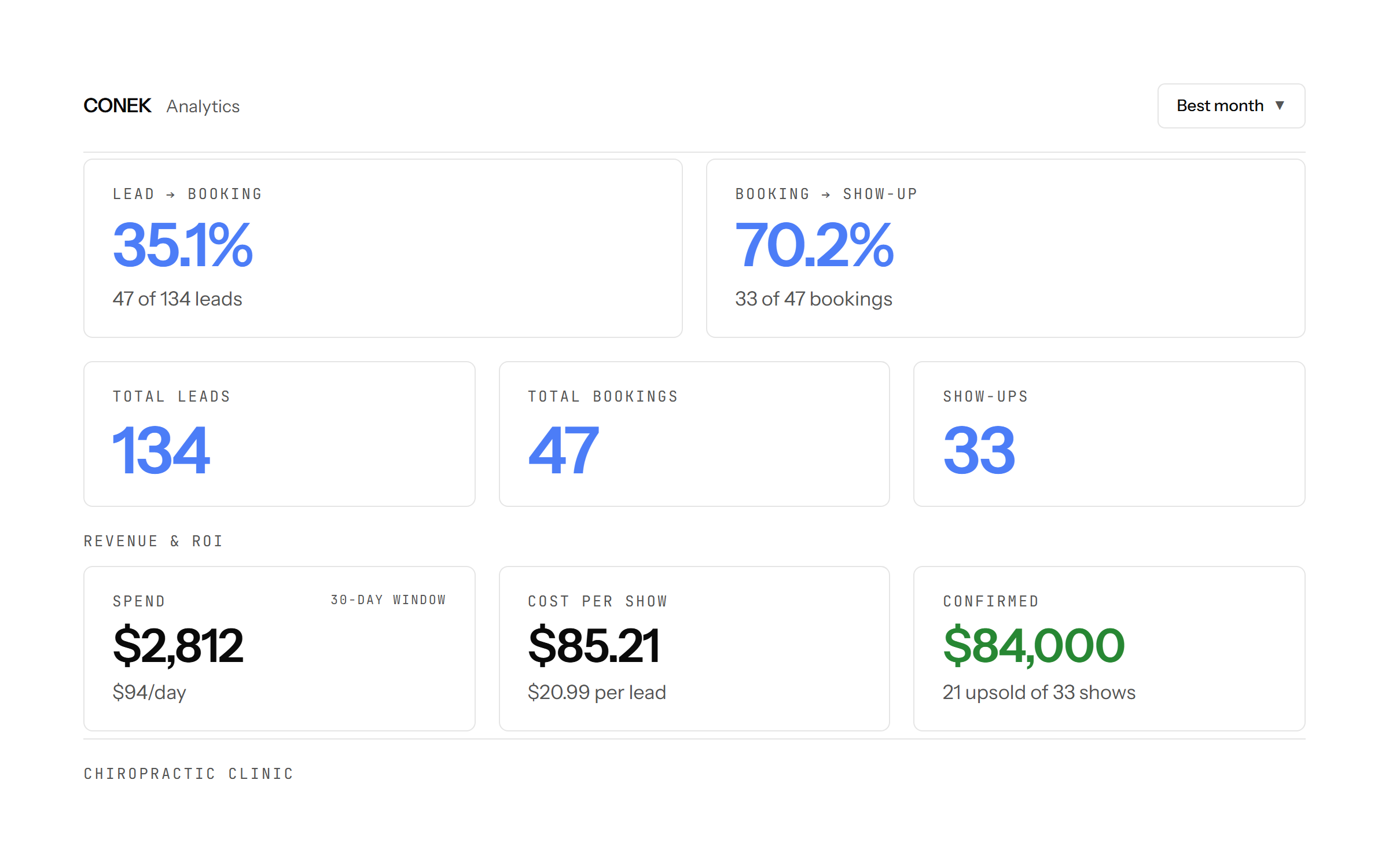Click the Cost Per Show label

pos(598,601)
